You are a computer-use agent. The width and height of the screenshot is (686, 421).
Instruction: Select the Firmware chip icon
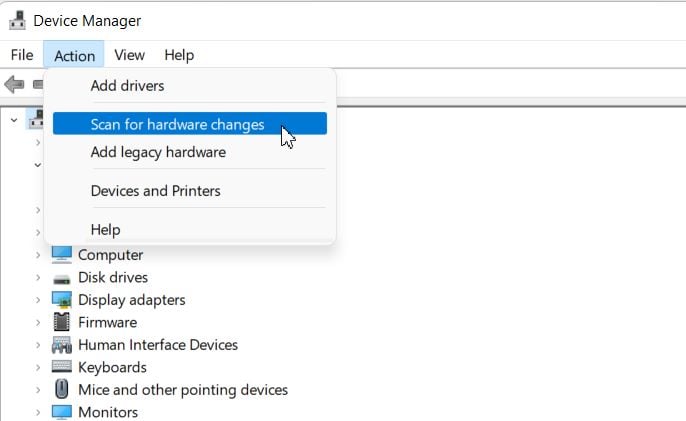click(62, 322)
